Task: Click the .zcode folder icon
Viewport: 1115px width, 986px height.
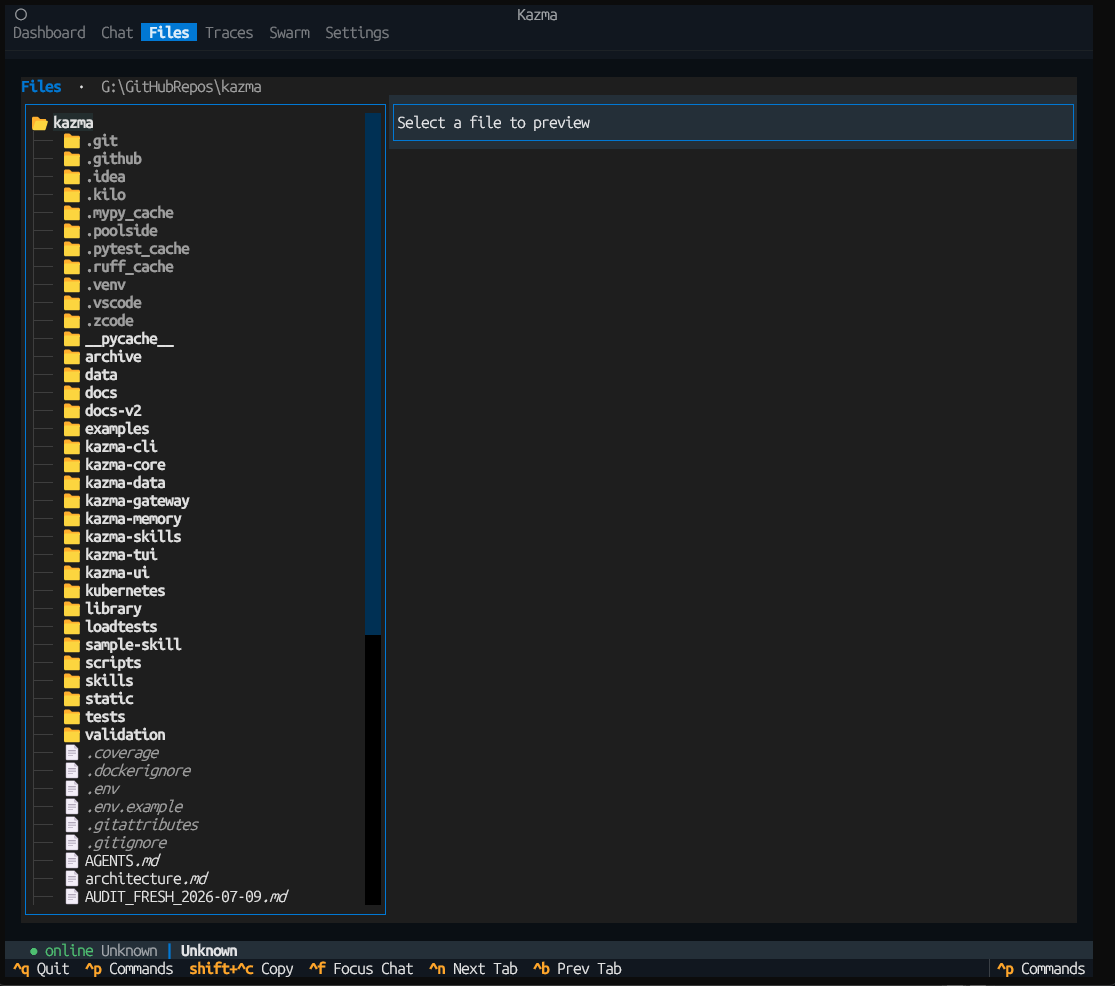Action: coord(72,321)
